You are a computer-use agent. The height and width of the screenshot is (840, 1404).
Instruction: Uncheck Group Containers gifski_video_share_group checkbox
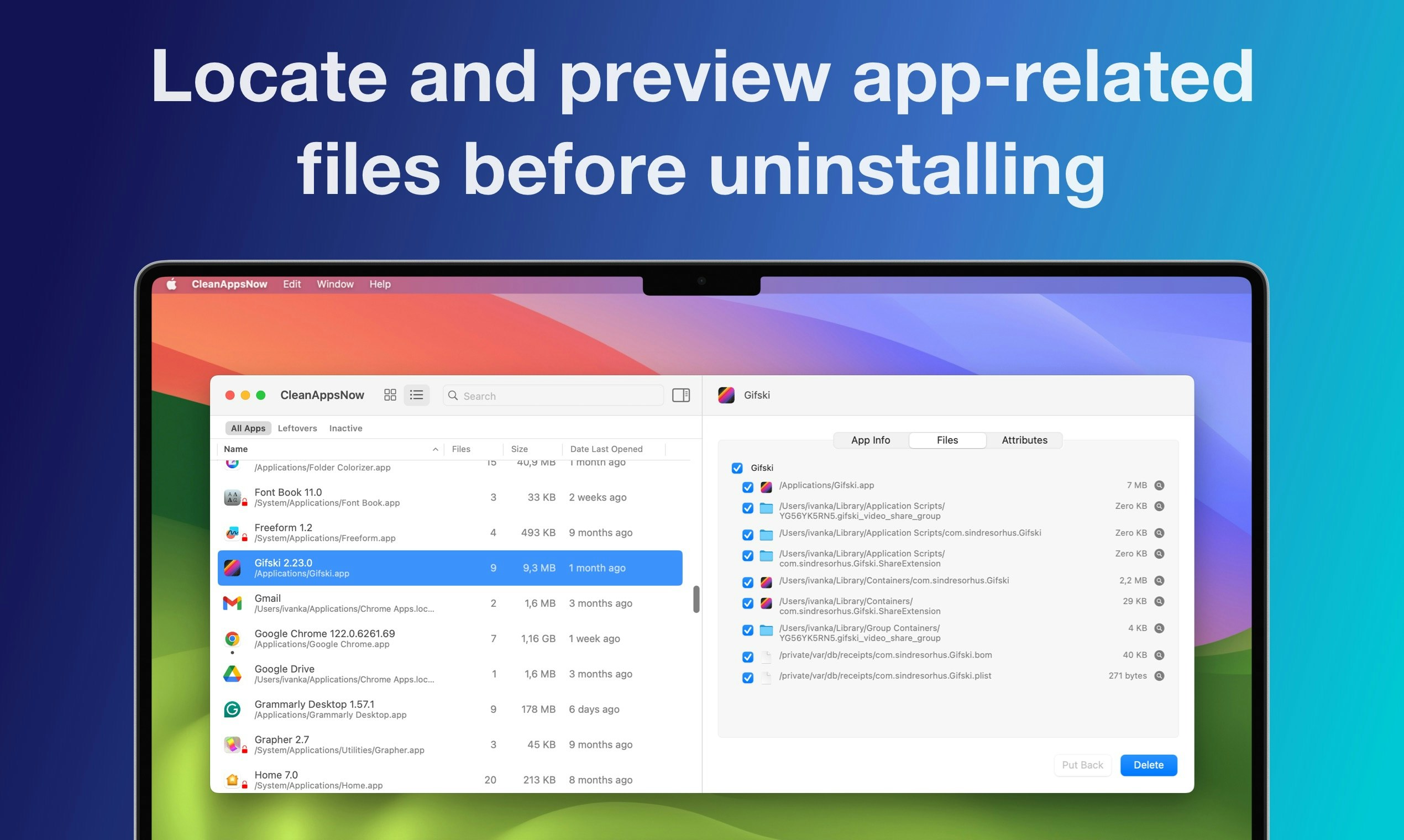coord(748,630)
